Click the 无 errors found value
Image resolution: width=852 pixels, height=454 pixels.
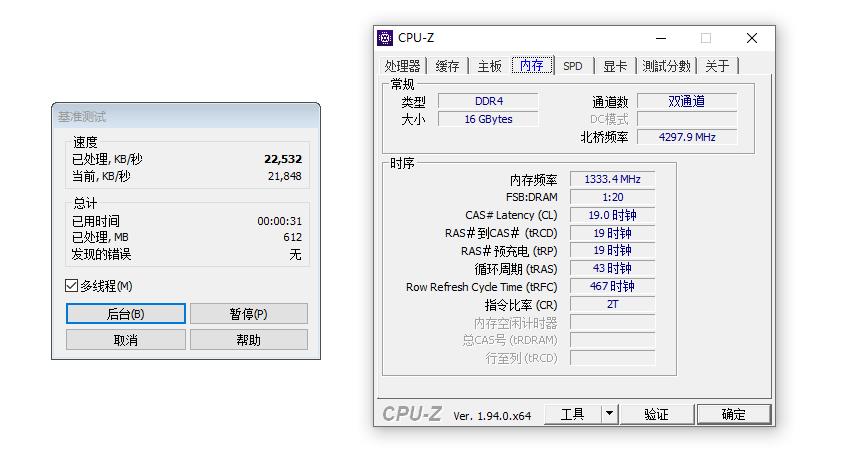pyautogui.click(x=295, y=254)
